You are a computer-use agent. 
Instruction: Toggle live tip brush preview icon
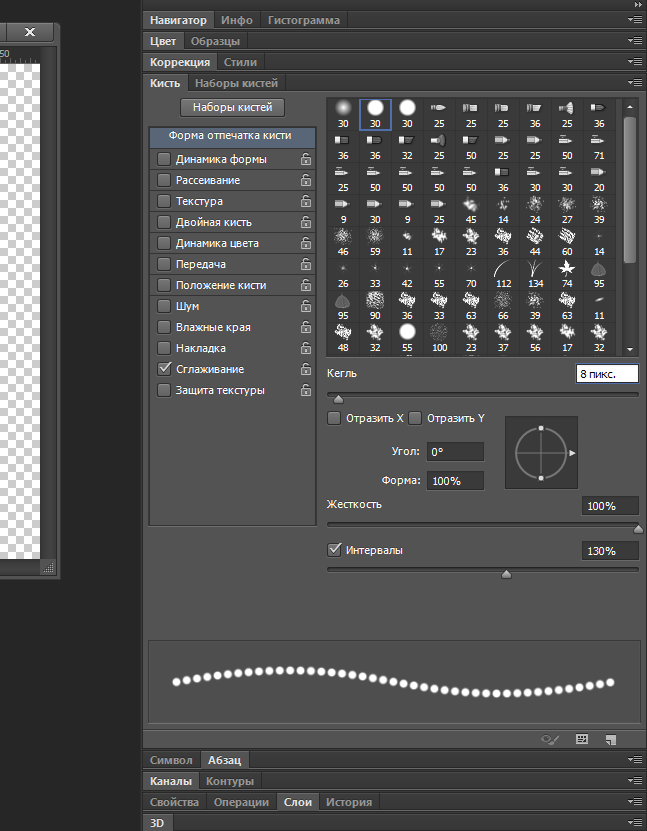549,739
